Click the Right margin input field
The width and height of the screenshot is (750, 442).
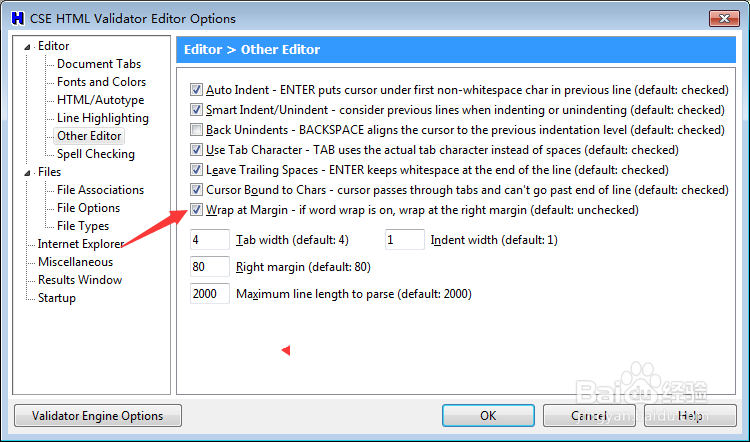(x=209, y=267)
